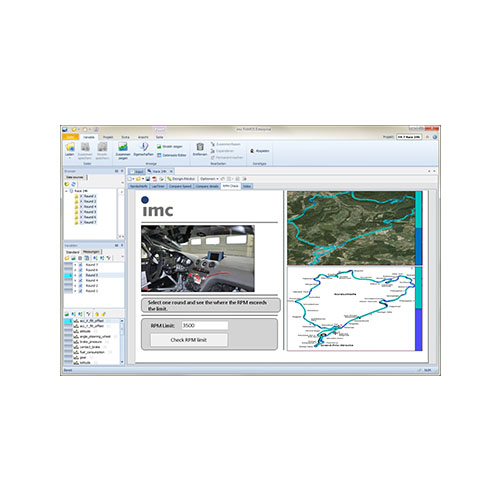
Task: Click the yellow folder icon in Variables toolbar
Action: pyautogui.click(x=67, y=258)
